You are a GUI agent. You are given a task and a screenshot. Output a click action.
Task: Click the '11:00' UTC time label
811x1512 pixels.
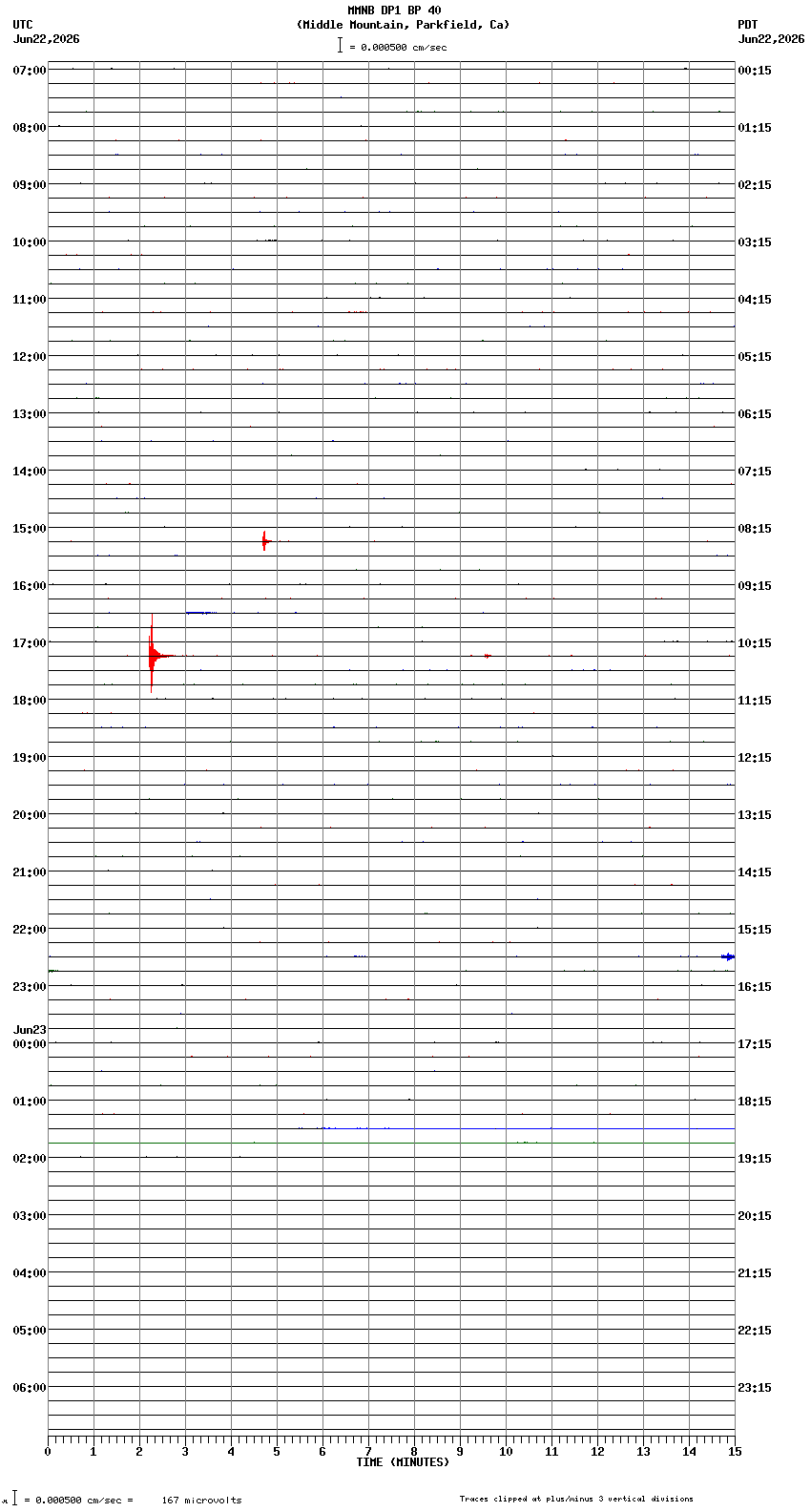click(30, 300)
